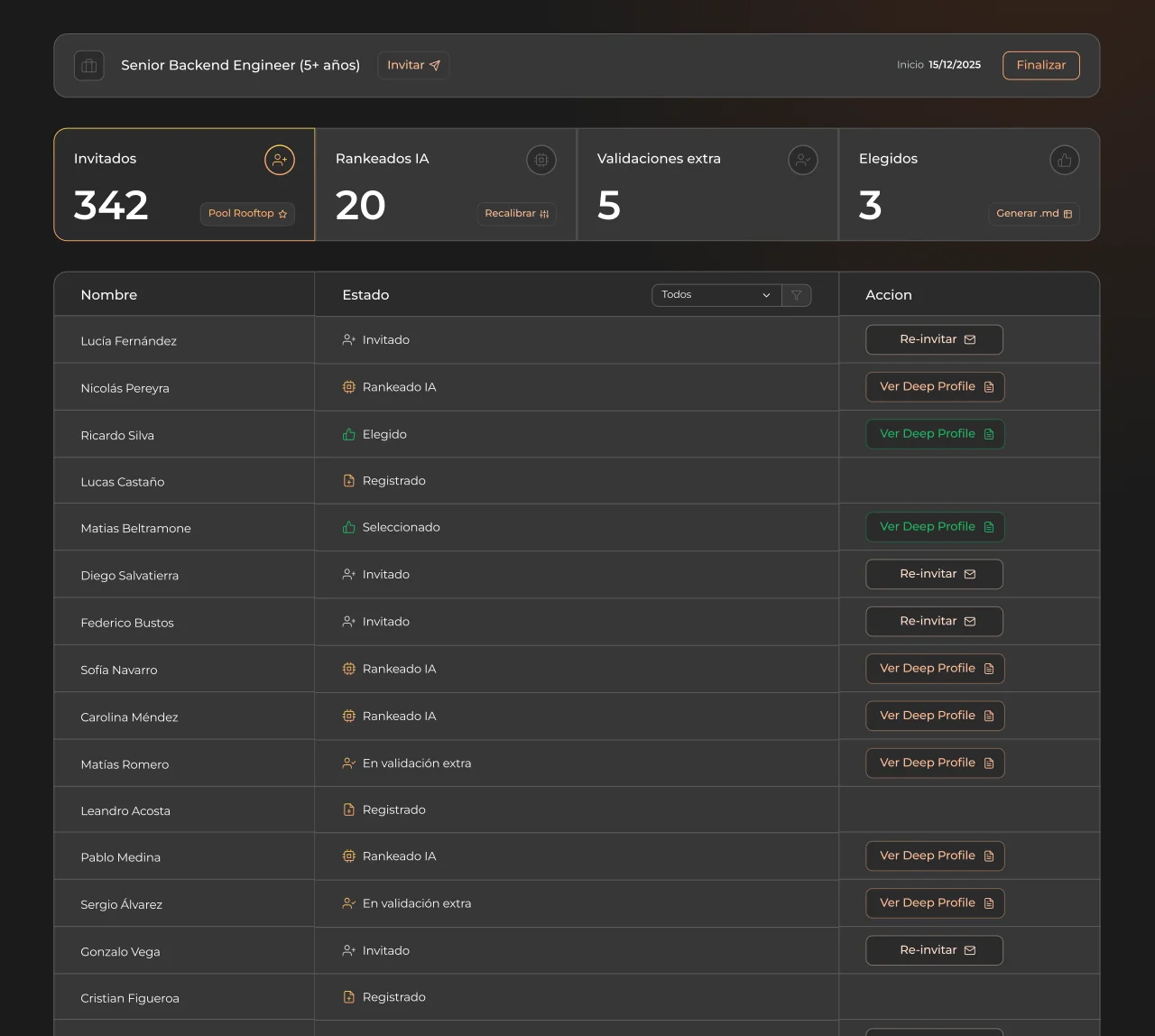The image size is (1155, 1036).
Task: Click the Seleccionado thumbs-up icon for Matias Beltramone
Action: pos(349,527)
